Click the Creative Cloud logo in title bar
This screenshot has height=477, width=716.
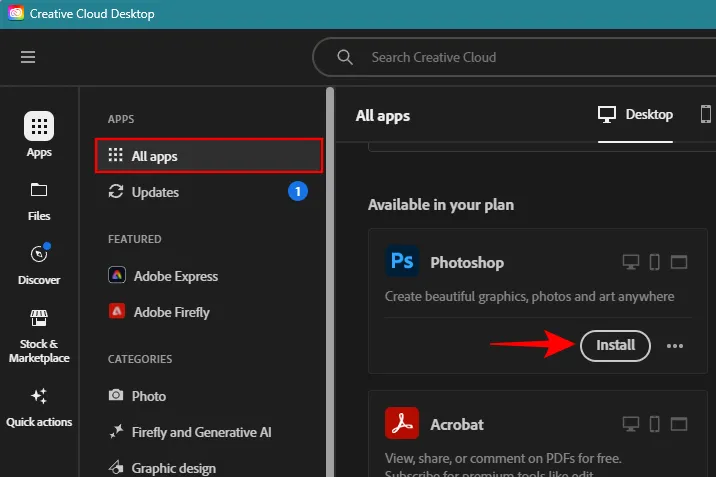[16, 13]
